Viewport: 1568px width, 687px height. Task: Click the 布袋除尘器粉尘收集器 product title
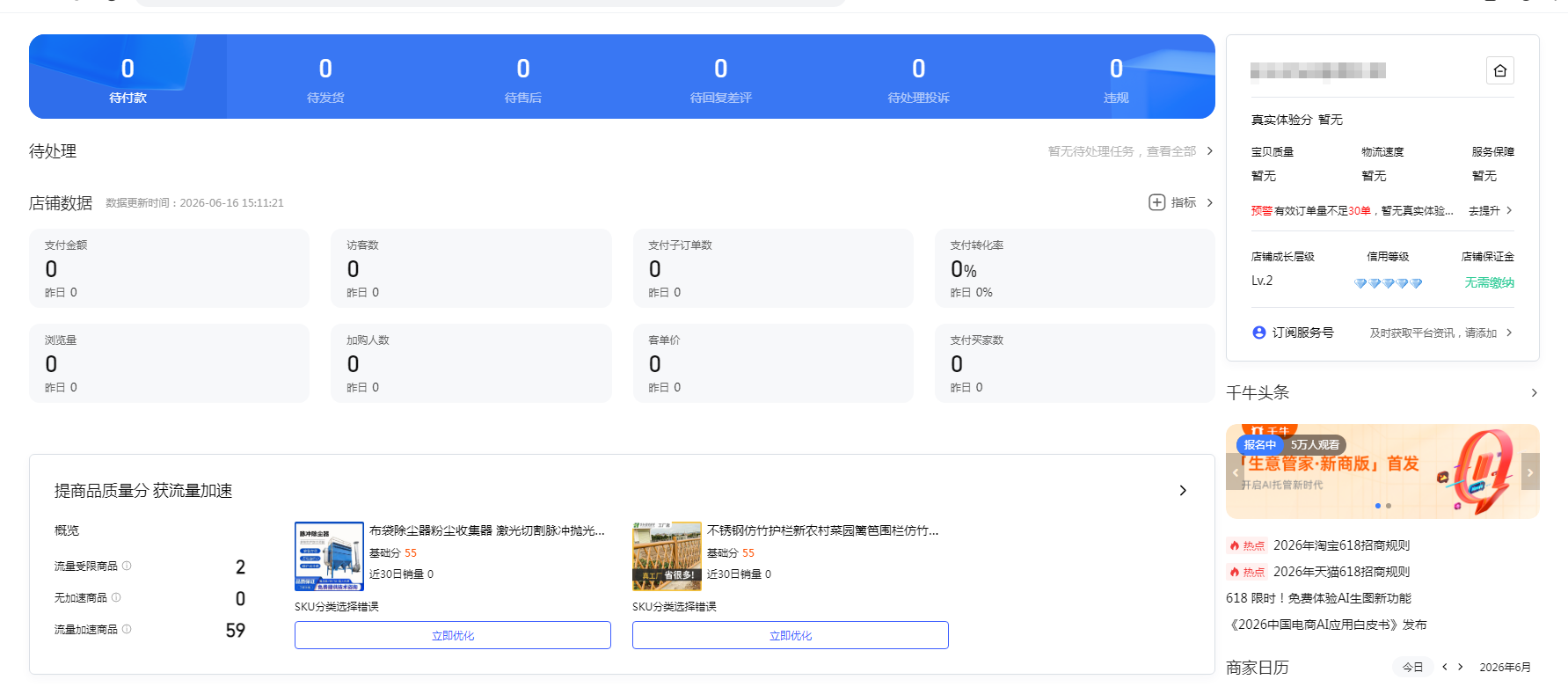click(x=487, y=530)
